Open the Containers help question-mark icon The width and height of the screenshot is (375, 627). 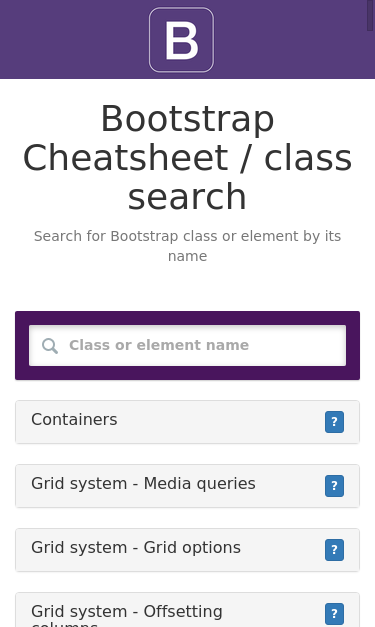tap(334, 422)
